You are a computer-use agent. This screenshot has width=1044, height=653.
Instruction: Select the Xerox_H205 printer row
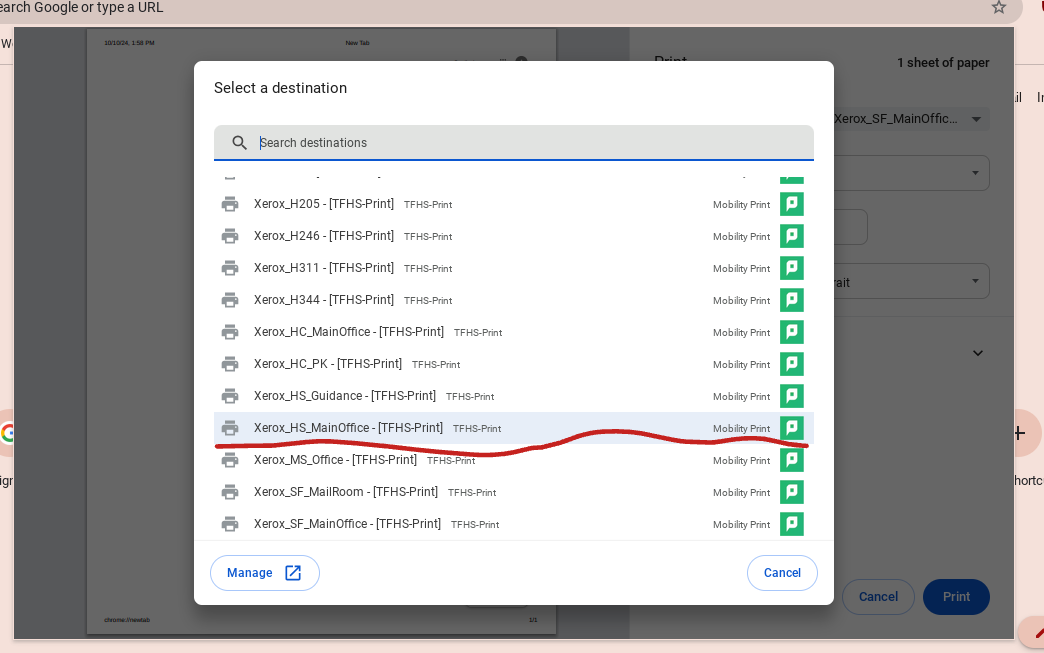tap(513, 204)
